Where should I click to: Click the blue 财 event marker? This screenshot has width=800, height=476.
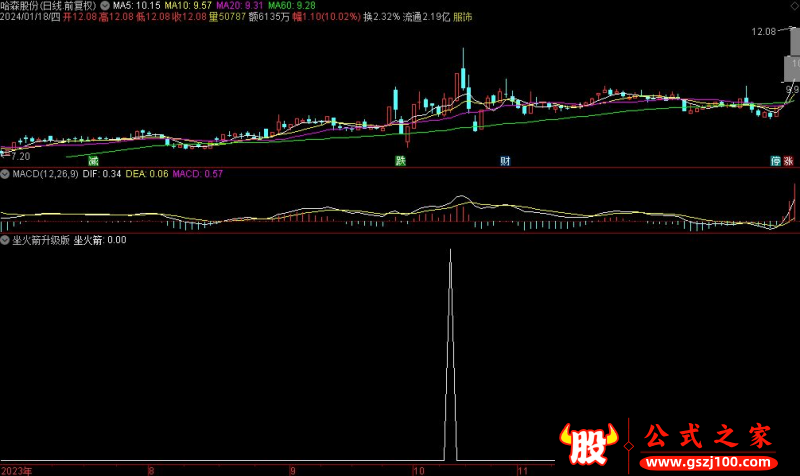pyautogui.click(x=505, y=161)
